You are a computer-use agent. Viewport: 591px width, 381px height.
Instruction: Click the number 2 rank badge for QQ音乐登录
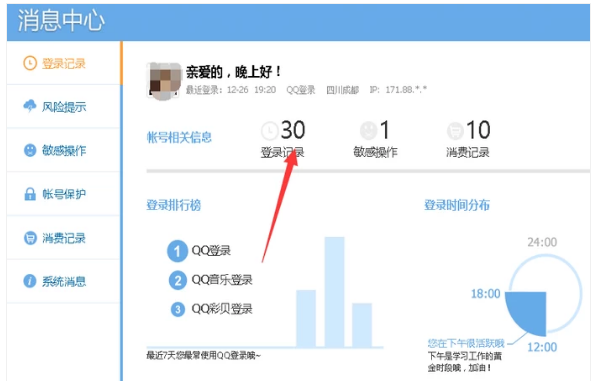178,280
